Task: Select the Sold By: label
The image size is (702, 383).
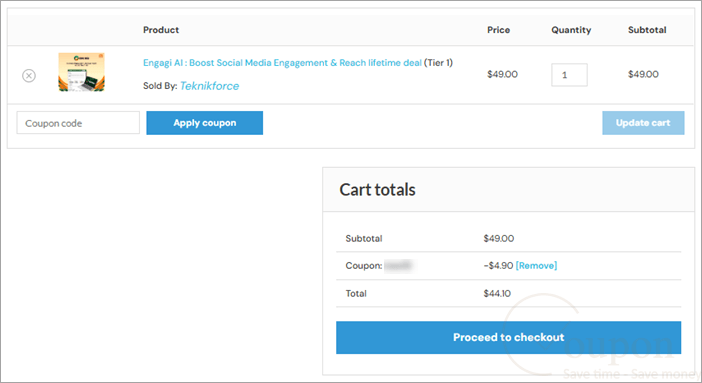Action: (x=160, y=86)
